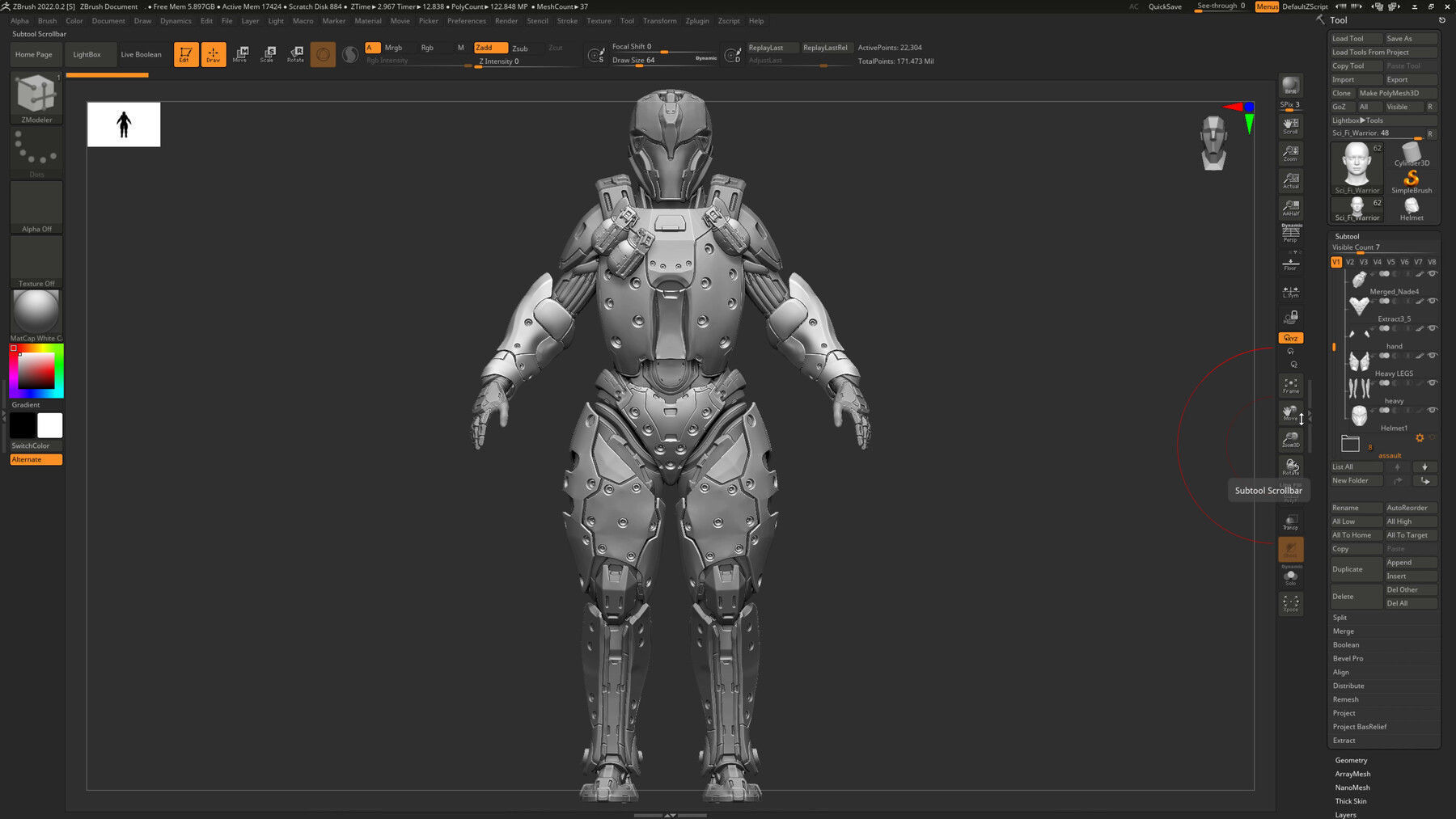Open the Alpha Off selector
The image size is (1456, 819).
[x=36, y=207]
